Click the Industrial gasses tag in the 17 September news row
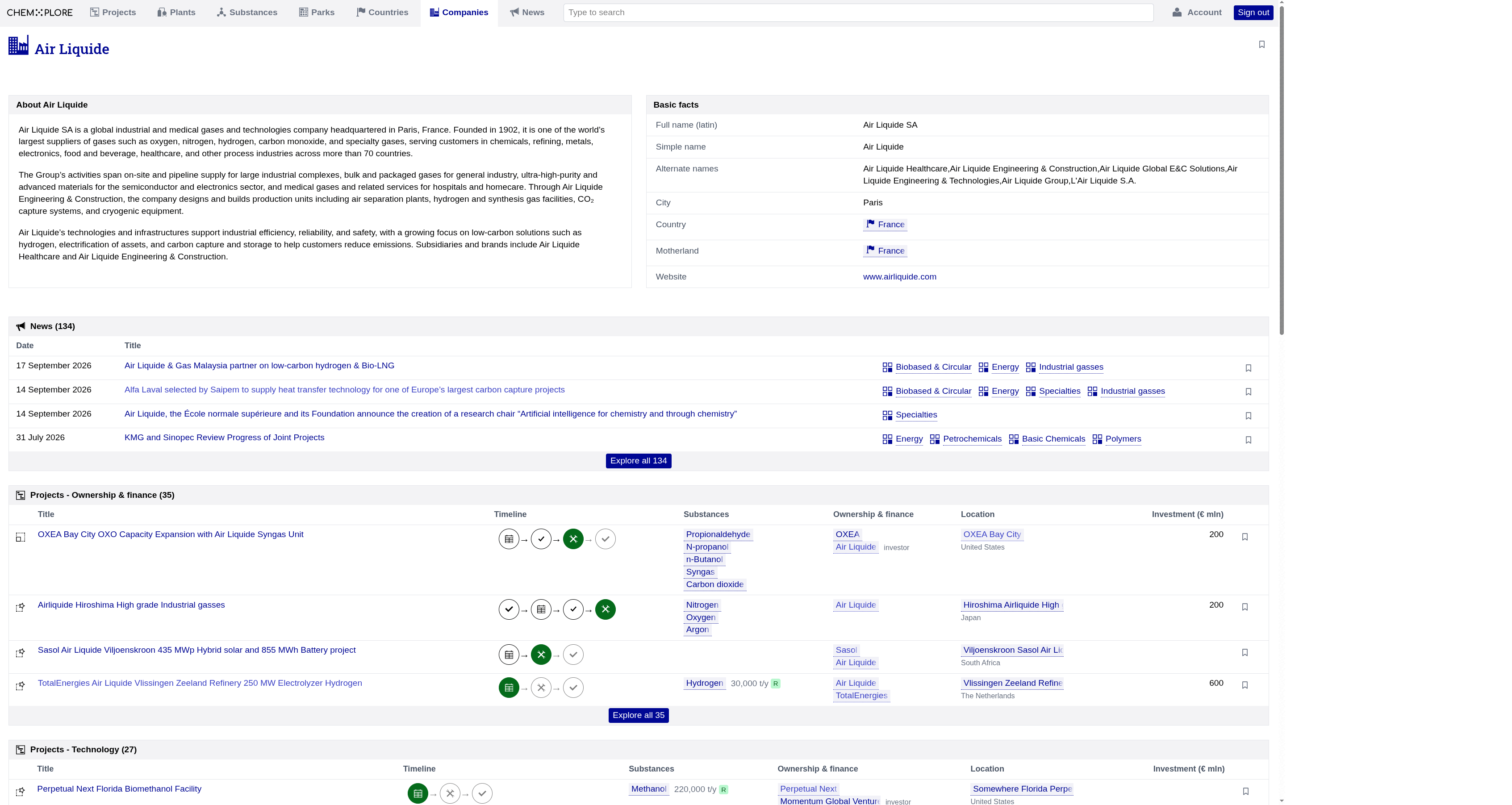1512x805 pixels. (1071, 367)
